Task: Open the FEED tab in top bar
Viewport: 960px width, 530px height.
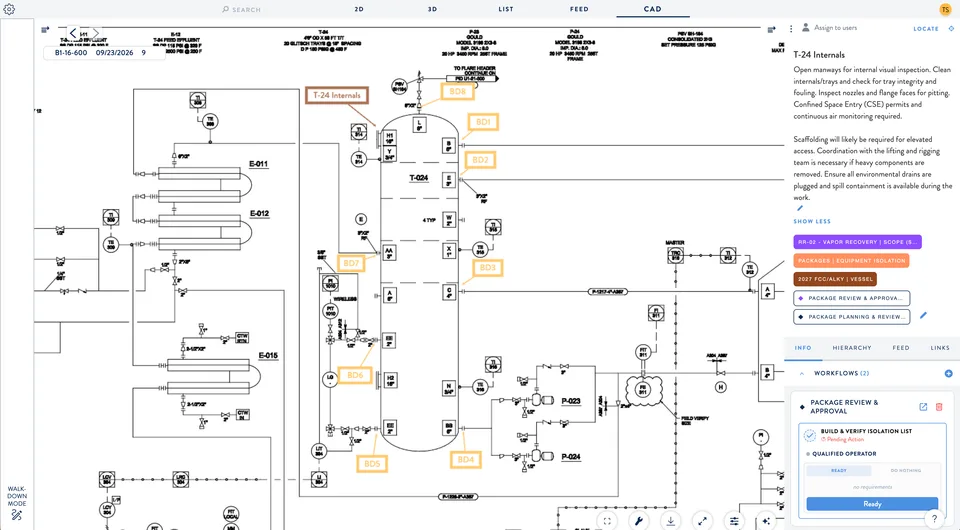Action: click(x=579, y=9)
